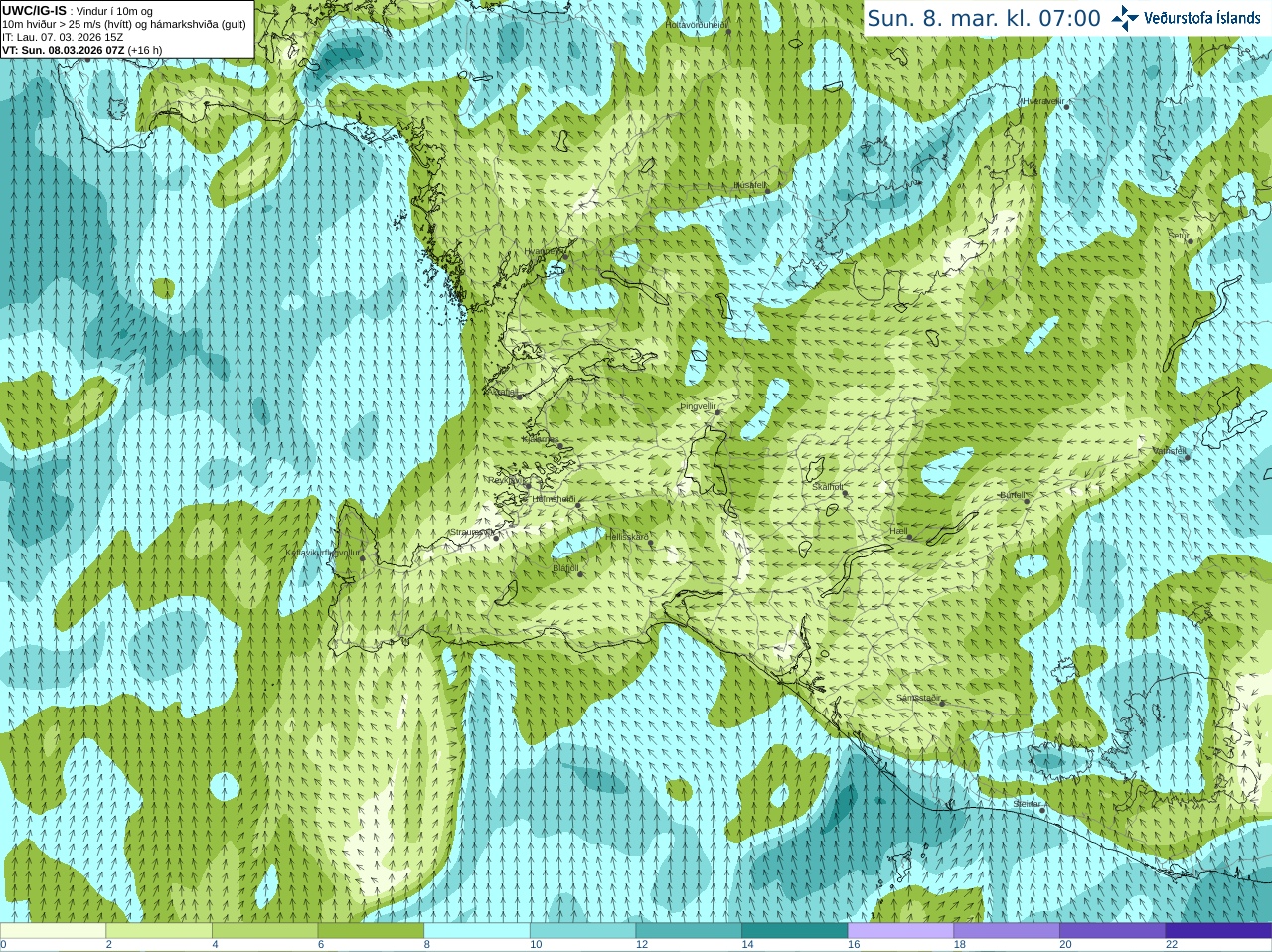The height and width of the screenshot is (952, 1272).
Task: Click the Hveravellir station label
Action: tap(1043, 101)
